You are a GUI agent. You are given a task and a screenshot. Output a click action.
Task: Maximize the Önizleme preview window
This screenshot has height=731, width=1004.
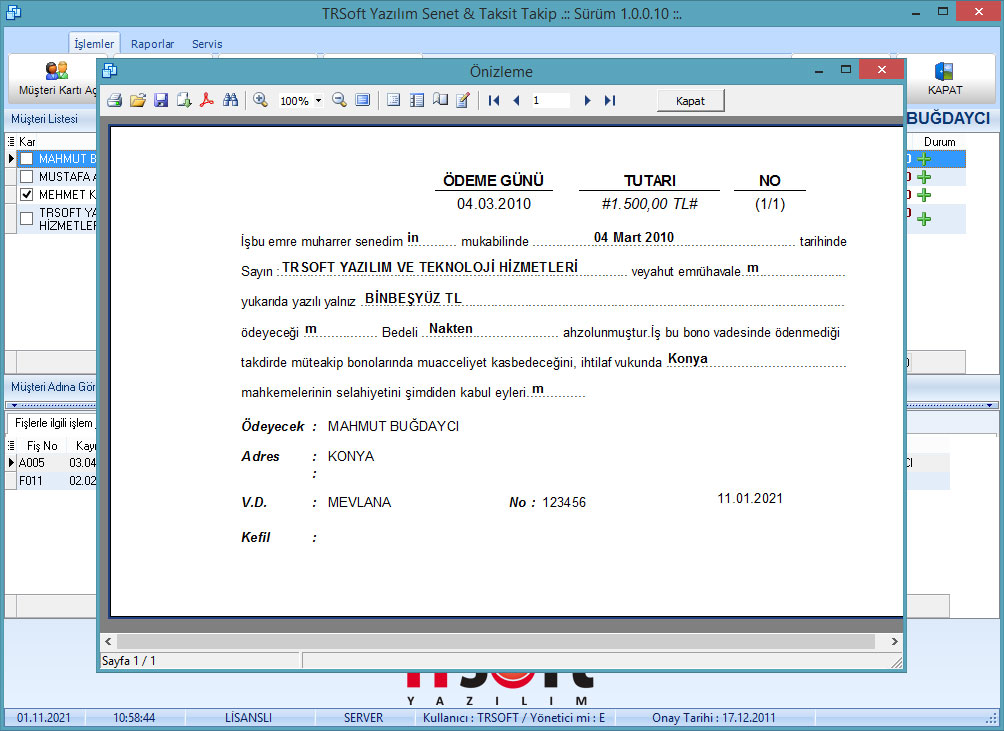coord(846,69)
